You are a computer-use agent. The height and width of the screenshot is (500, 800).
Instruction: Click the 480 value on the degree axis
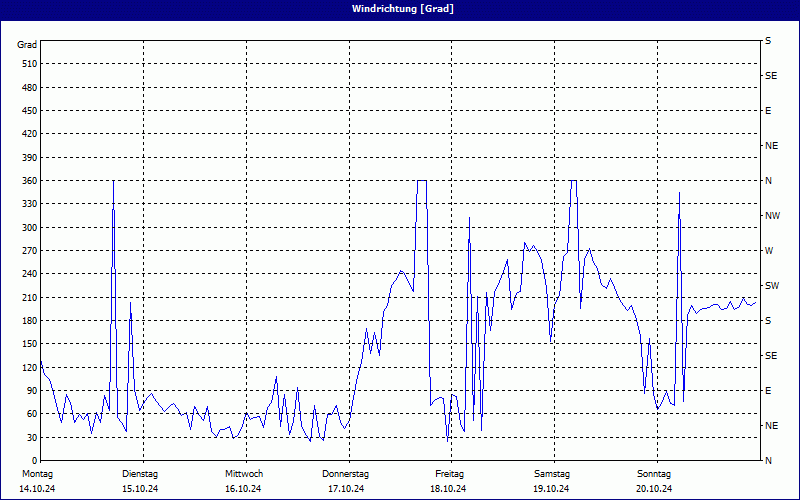tap(30, 87)
